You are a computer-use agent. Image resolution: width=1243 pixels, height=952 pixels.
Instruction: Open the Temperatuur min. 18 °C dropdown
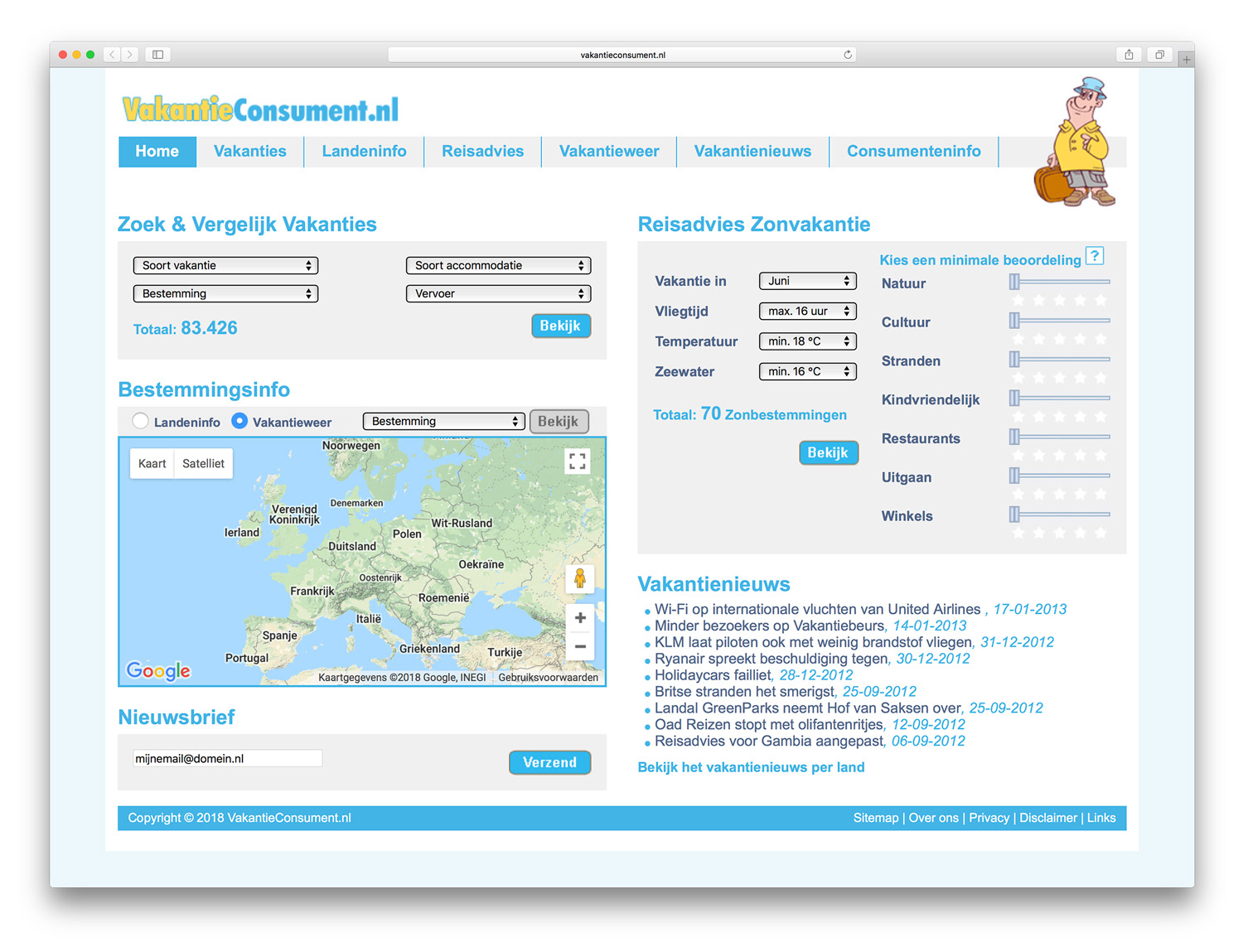tap(807, 341)
